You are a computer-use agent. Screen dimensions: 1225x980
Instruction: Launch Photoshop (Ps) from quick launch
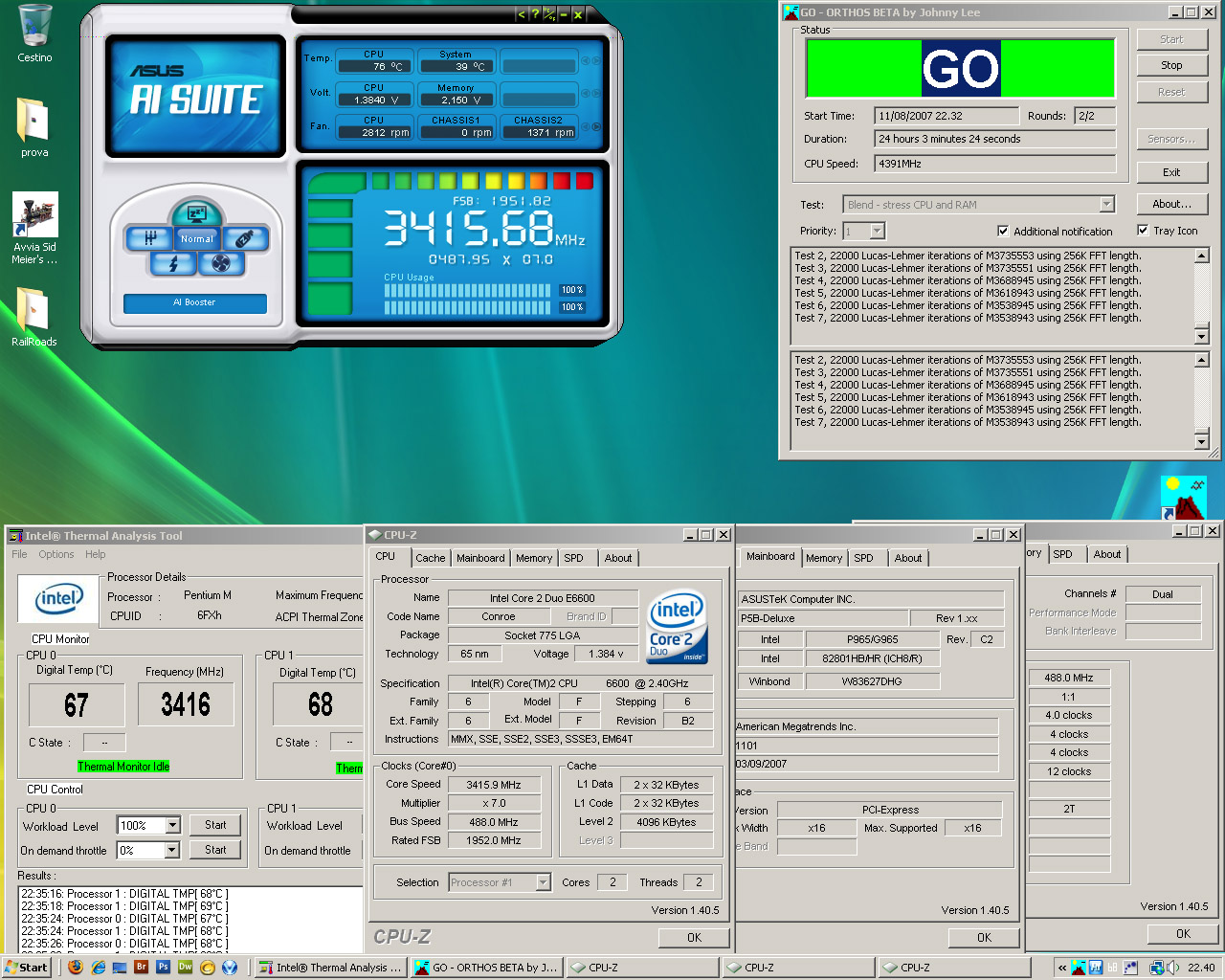coord(164,968)
